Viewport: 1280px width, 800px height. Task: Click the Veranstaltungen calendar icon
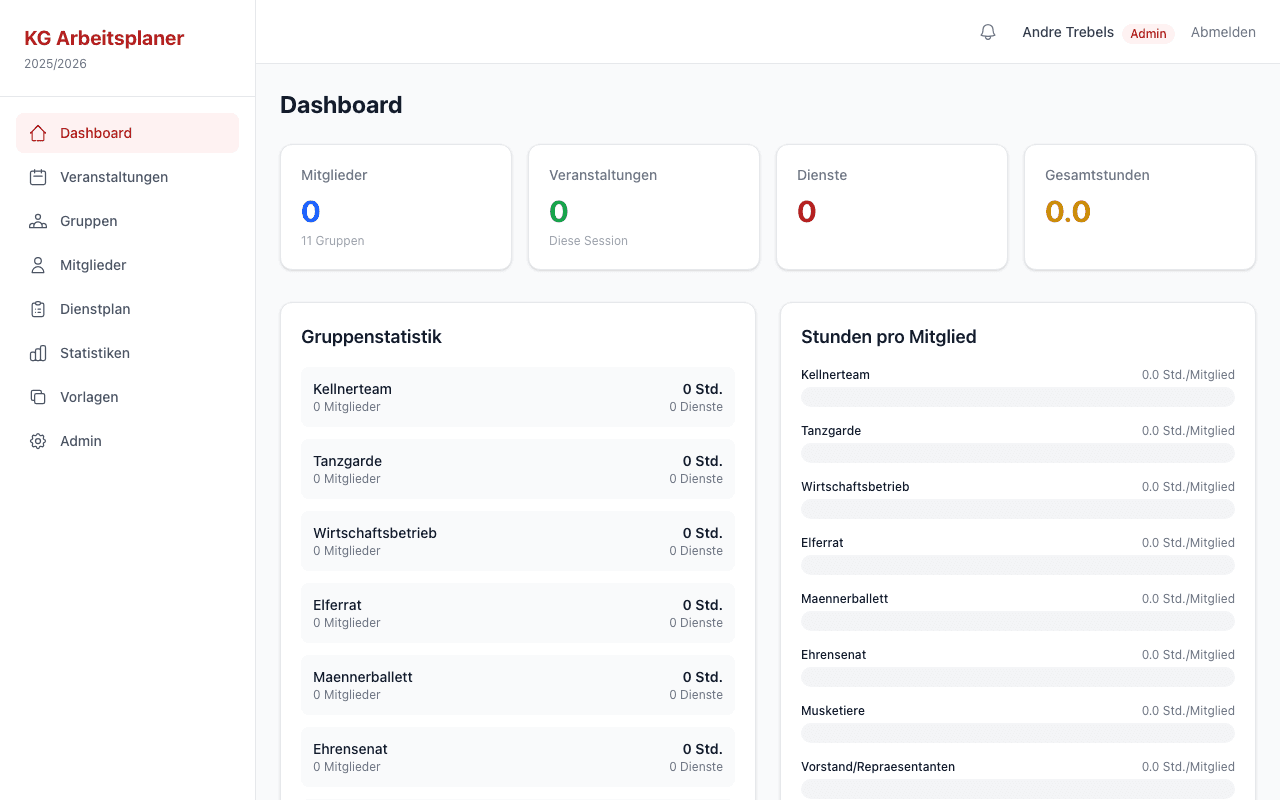[x=38, y=177]
